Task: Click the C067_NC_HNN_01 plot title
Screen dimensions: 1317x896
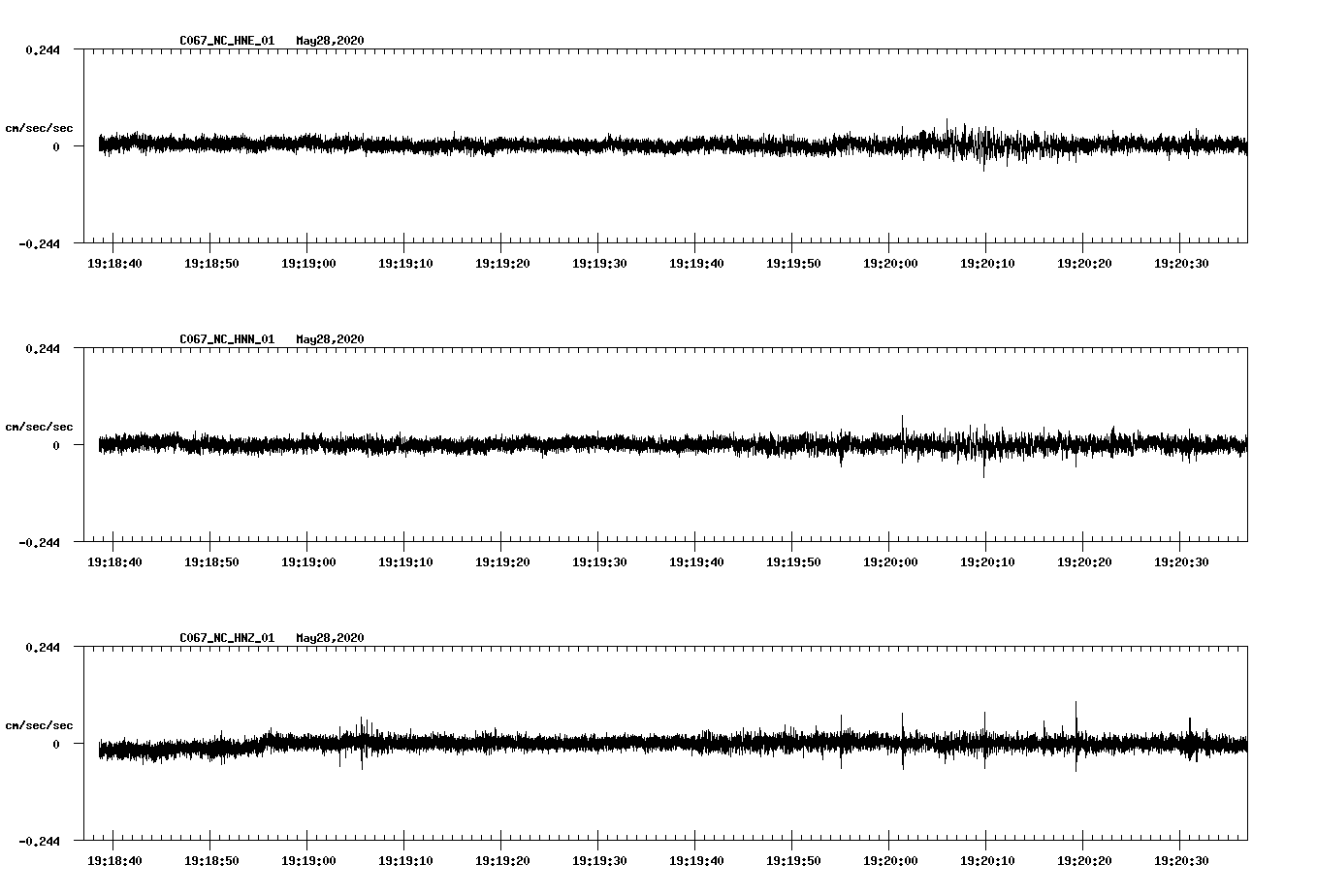Action: point(227,339)
